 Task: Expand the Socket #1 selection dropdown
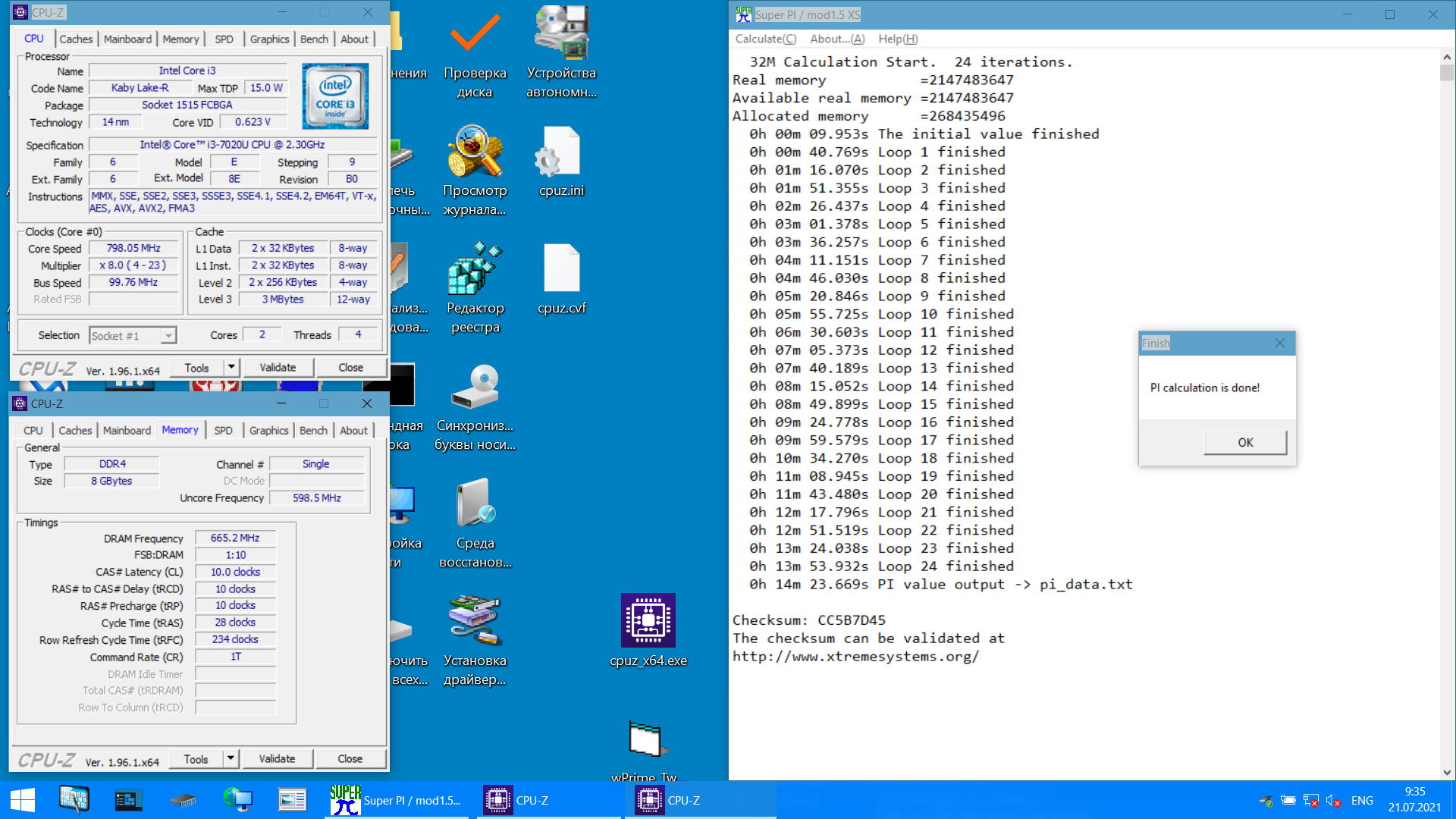pos(168,336)
